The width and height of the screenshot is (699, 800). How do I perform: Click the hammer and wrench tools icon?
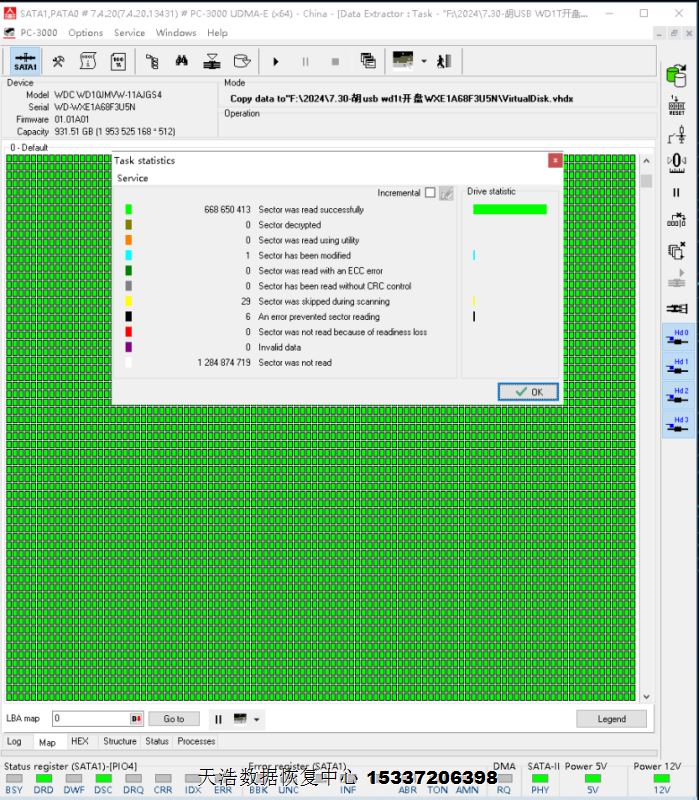pos(58,61)
